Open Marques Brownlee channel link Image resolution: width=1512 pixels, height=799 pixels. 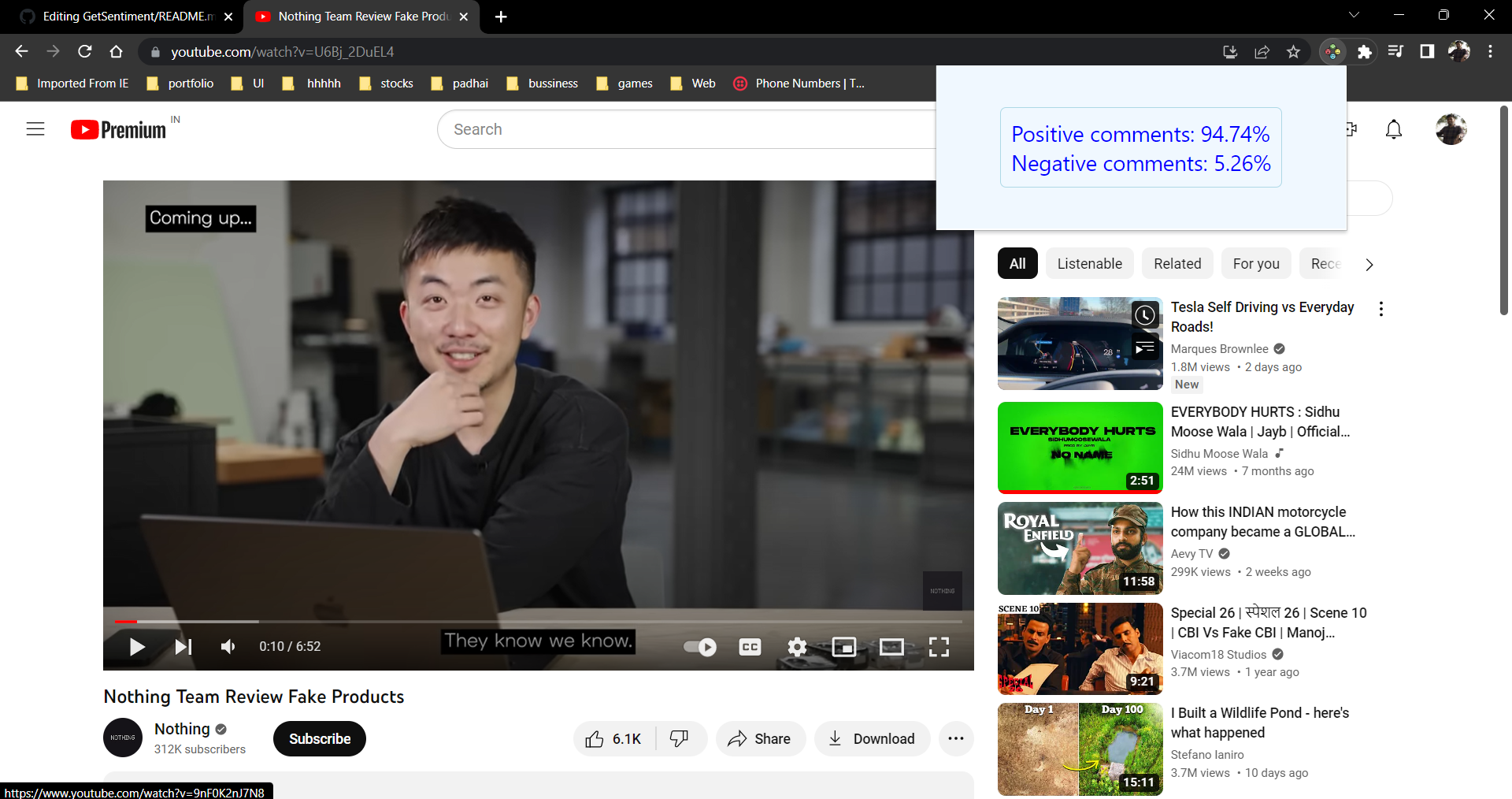(x=1219, y=349)
